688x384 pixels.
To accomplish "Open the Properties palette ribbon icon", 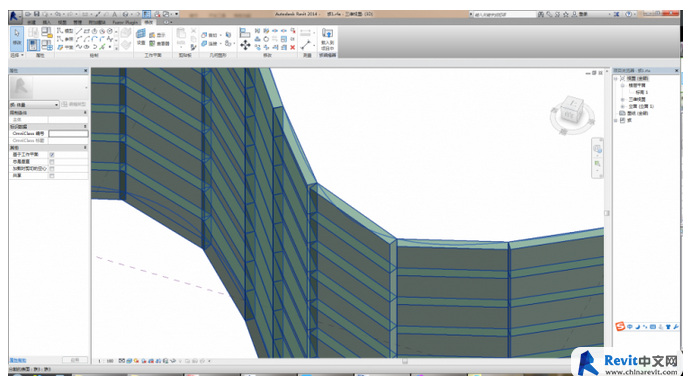I will point(33,45).
